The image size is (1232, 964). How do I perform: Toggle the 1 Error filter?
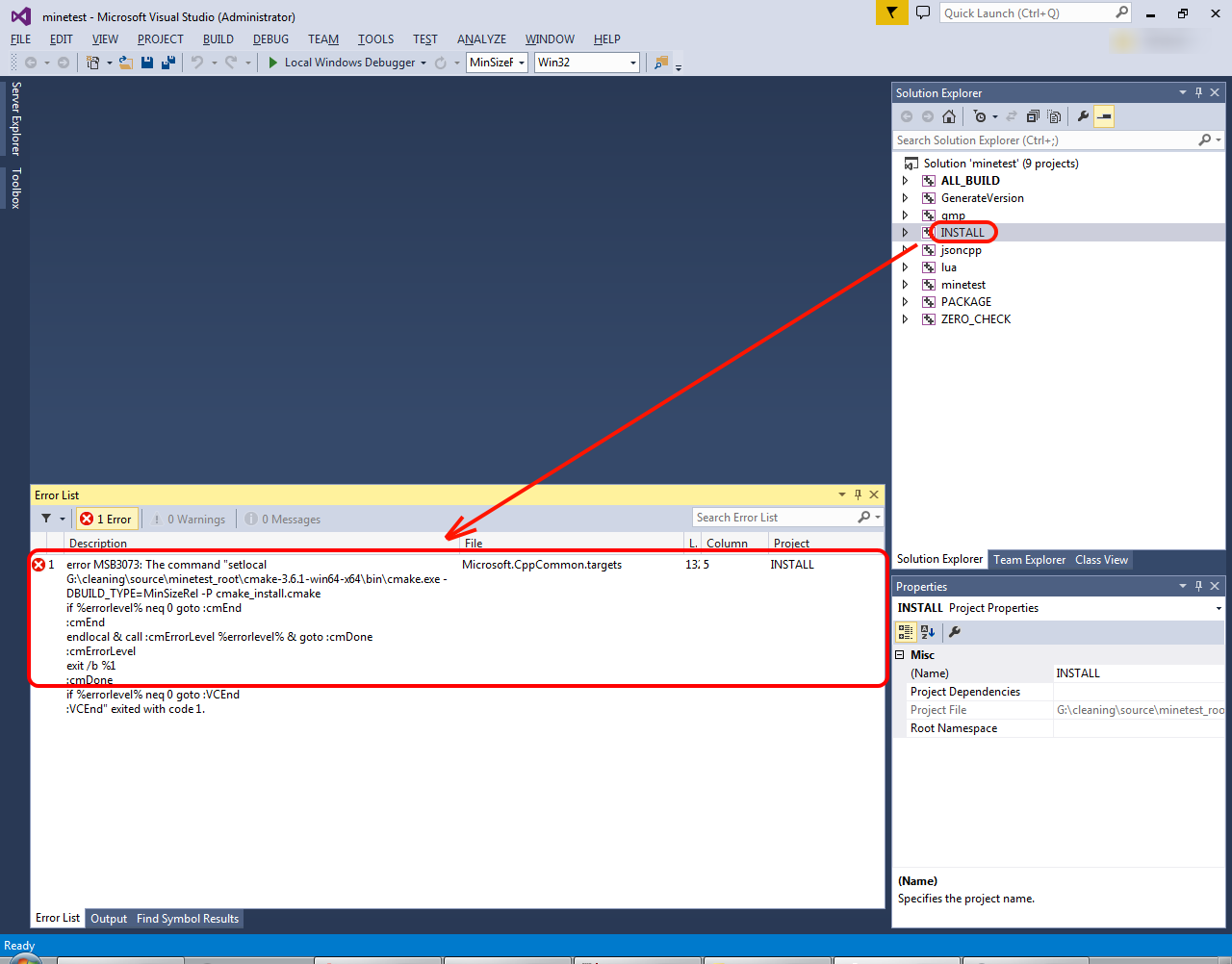pos(108,519)
